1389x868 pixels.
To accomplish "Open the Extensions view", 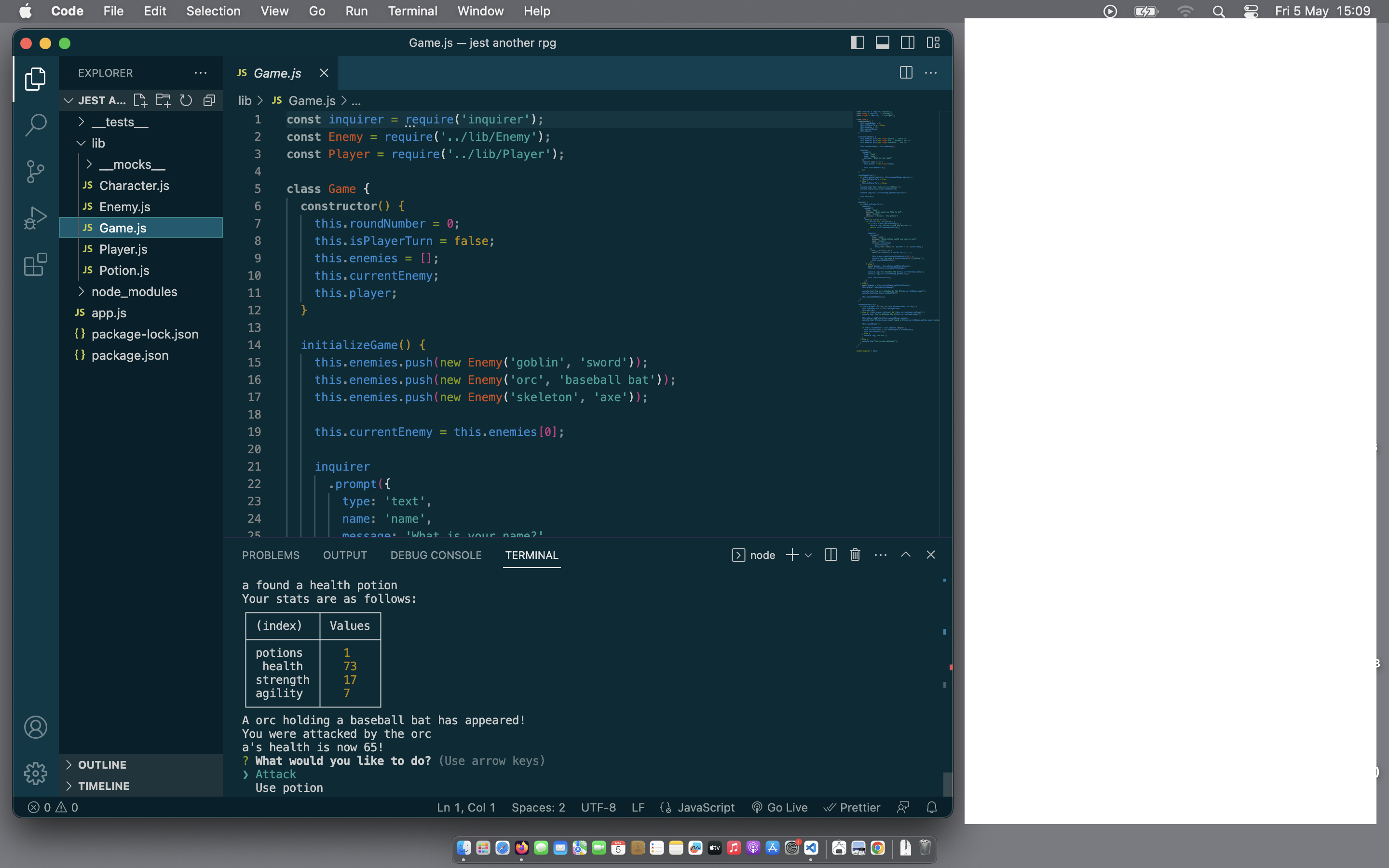I will coord(36,265).
